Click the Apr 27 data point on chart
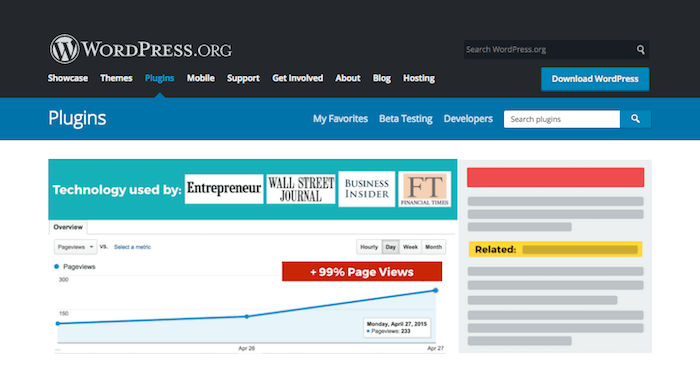This screenshot has height=365, width=700. 435,290
